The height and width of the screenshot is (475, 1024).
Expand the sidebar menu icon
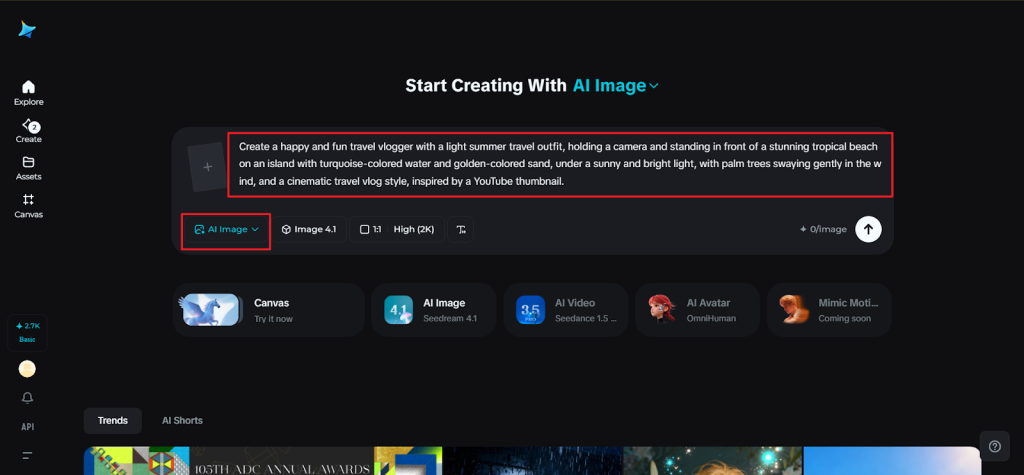[x=28, y=455]
